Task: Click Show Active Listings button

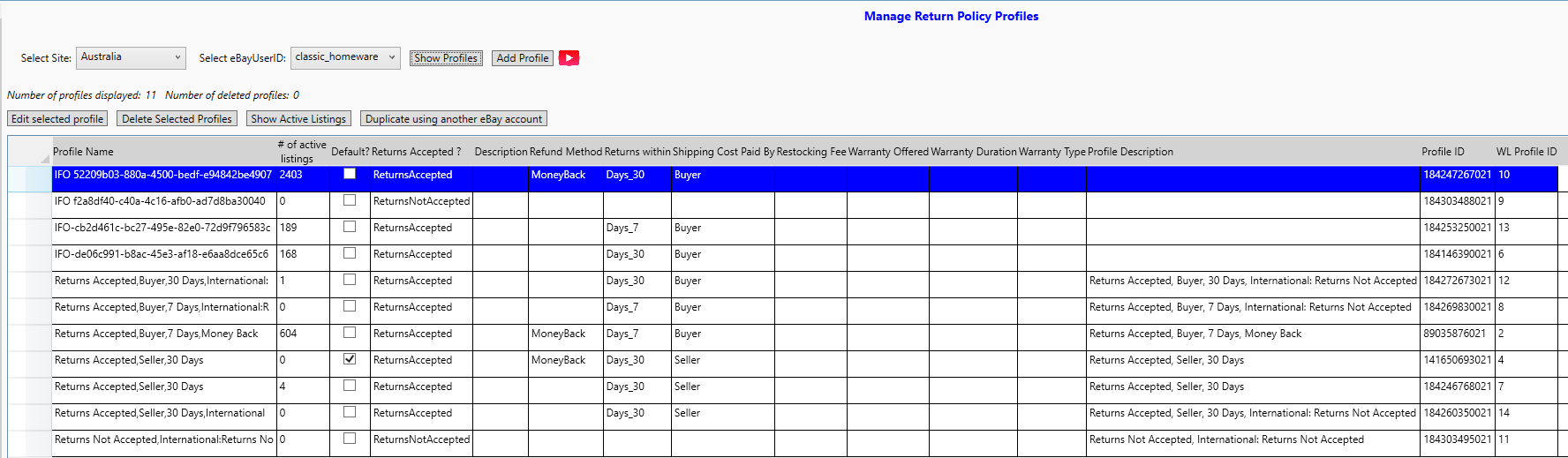Action: pyautogui.click(x=298, y=118)
